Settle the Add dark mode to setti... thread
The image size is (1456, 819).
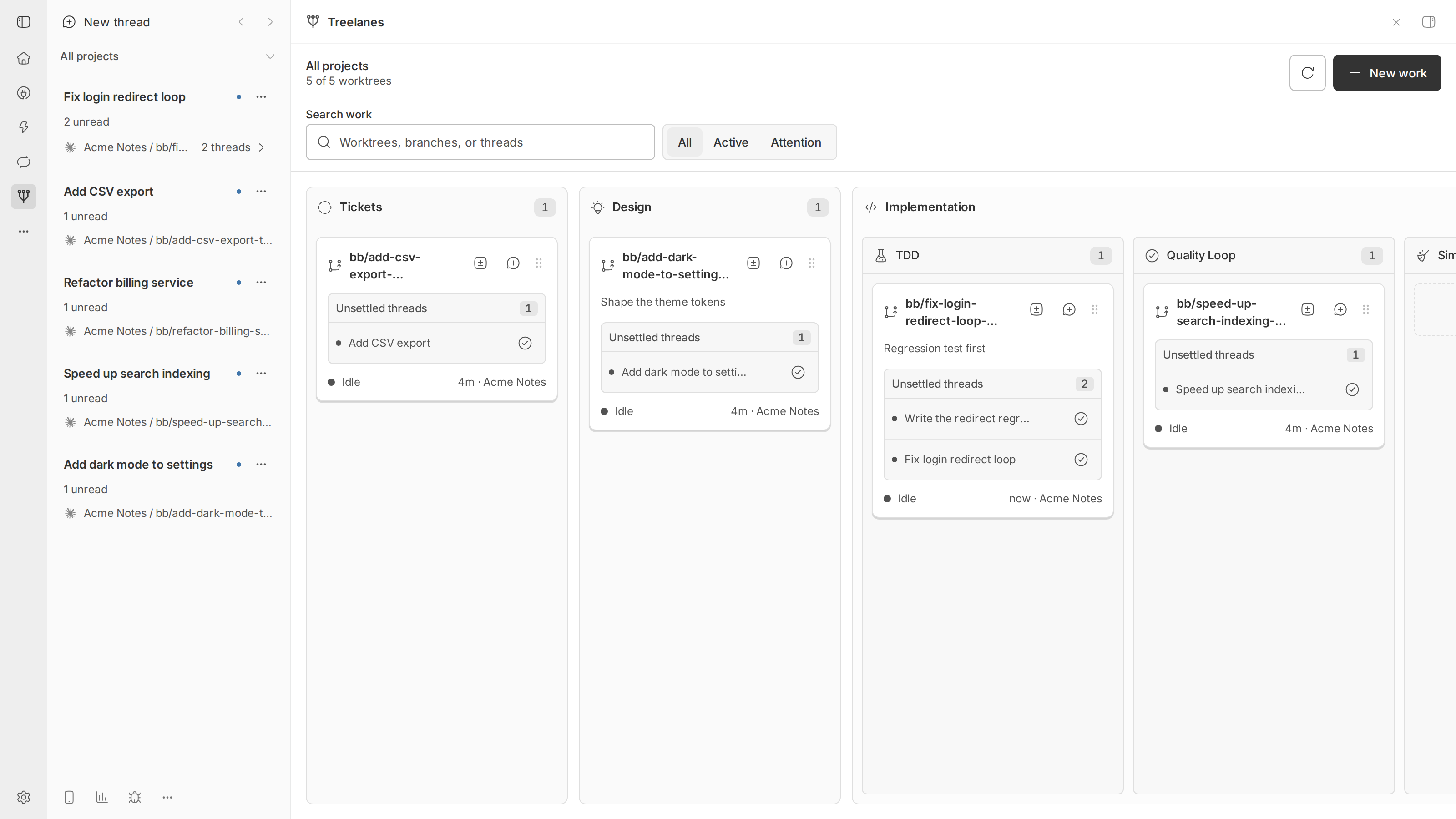tap(798, 372)
